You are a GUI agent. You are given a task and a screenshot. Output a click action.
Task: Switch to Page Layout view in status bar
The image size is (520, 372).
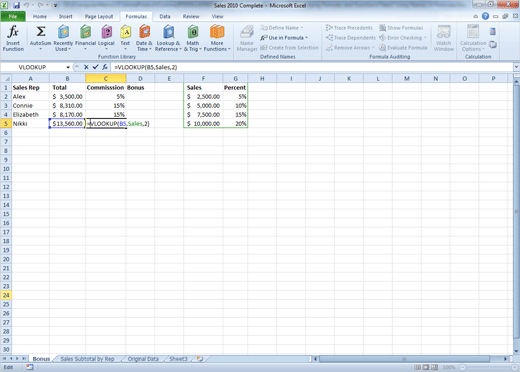click(x=426, y=367)
